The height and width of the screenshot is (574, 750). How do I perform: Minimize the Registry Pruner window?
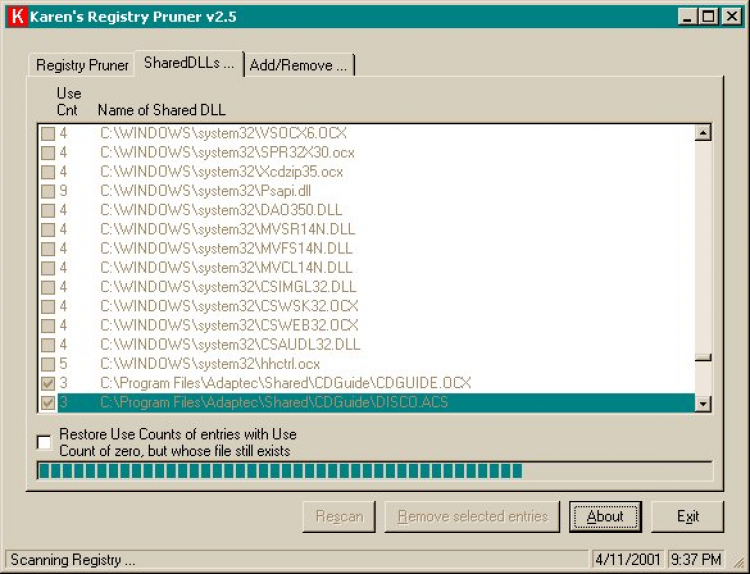[688, 17]
